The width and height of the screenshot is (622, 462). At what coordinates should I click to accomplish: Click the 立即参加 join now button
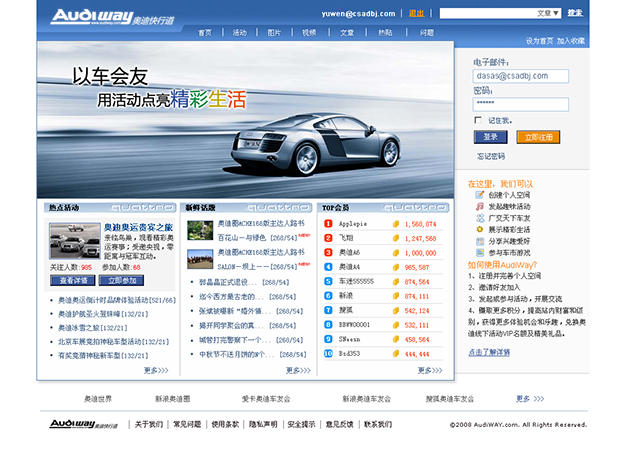pyautogui.click(x=121, y=280)
